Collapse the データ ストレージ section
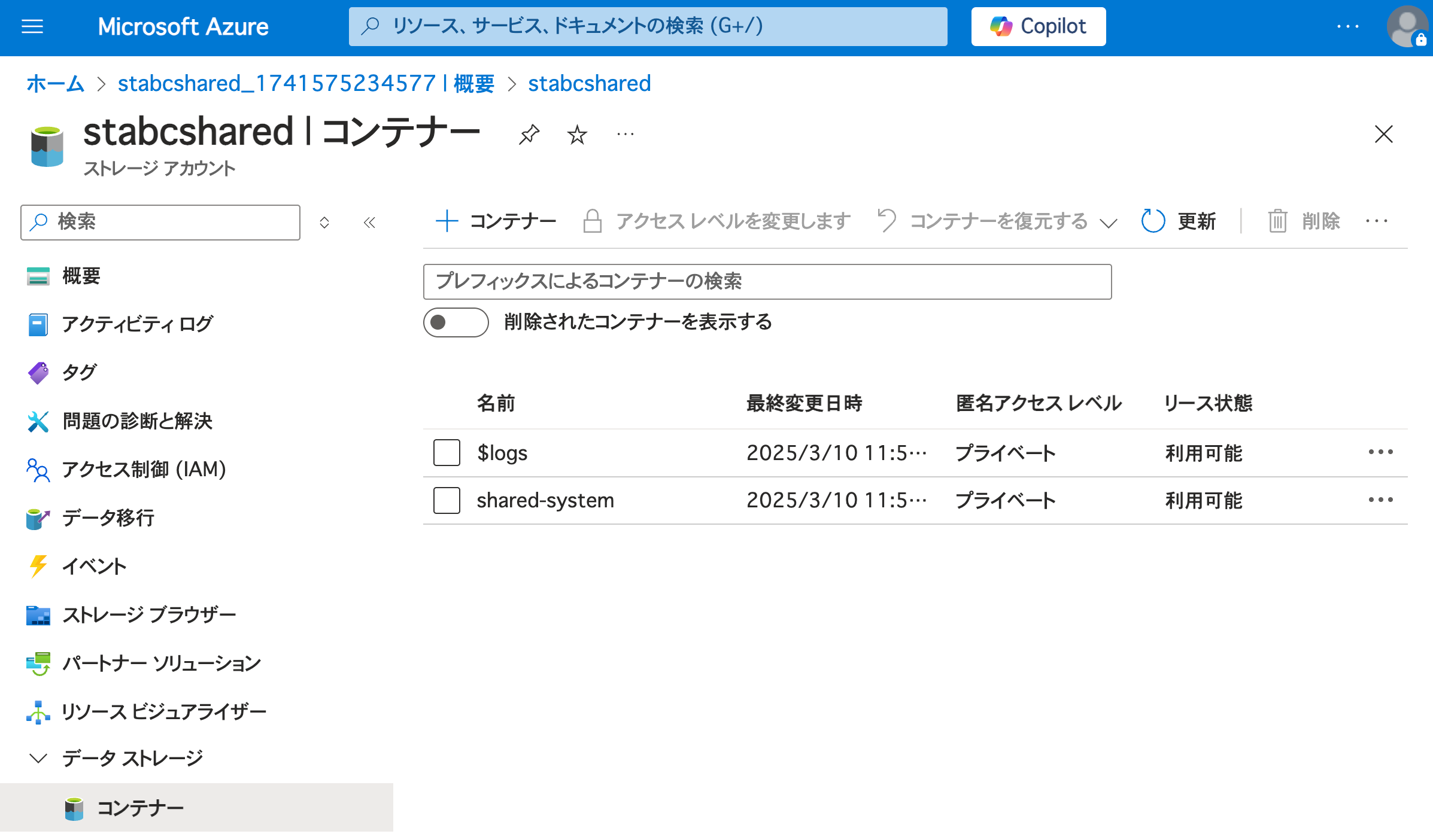This screenshot has width=1433, height=840. click(38, 759)
